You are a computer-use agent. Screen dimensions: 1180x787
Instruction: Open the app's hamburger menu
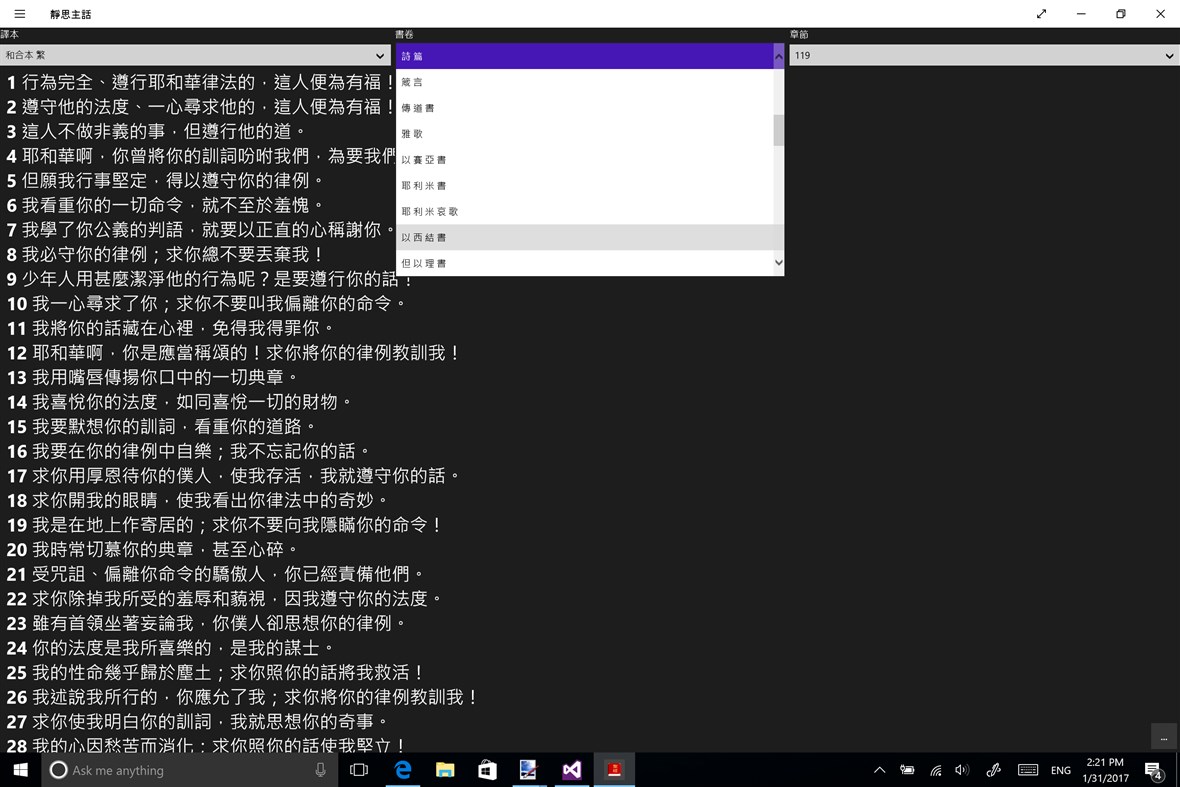point(19,14)
